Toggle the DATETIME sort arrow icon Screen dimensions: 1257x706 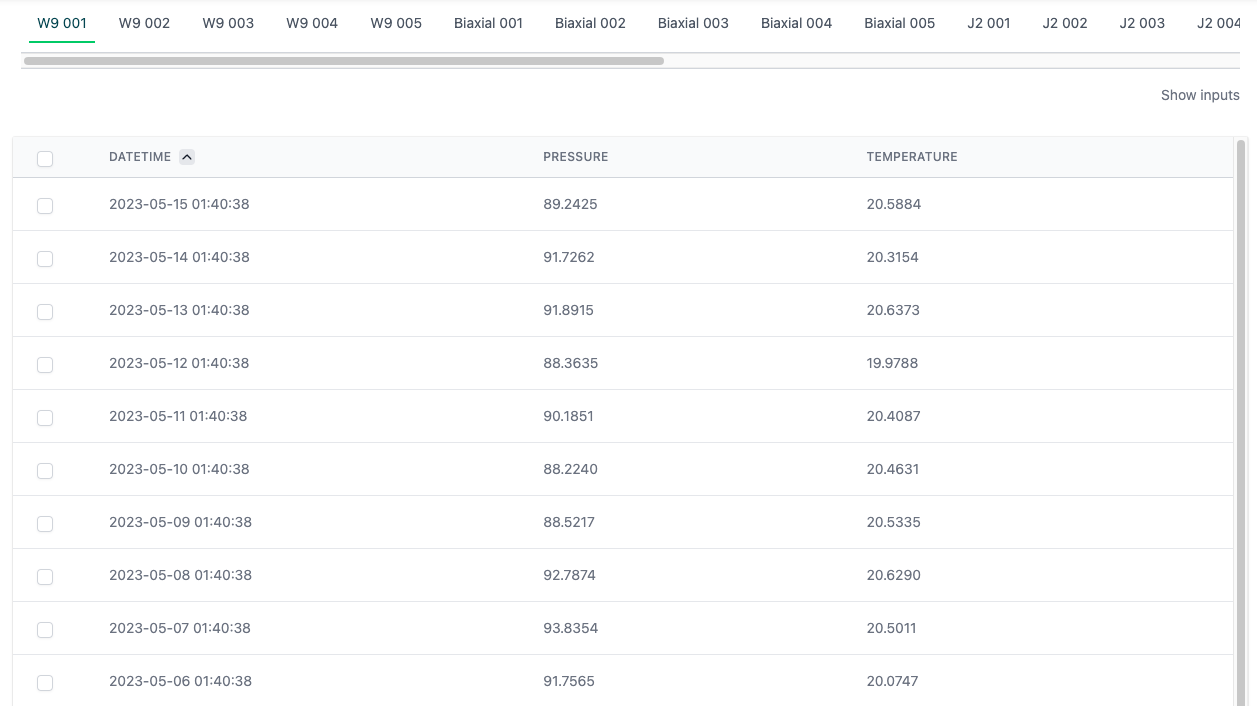click(x=187, y=157)
